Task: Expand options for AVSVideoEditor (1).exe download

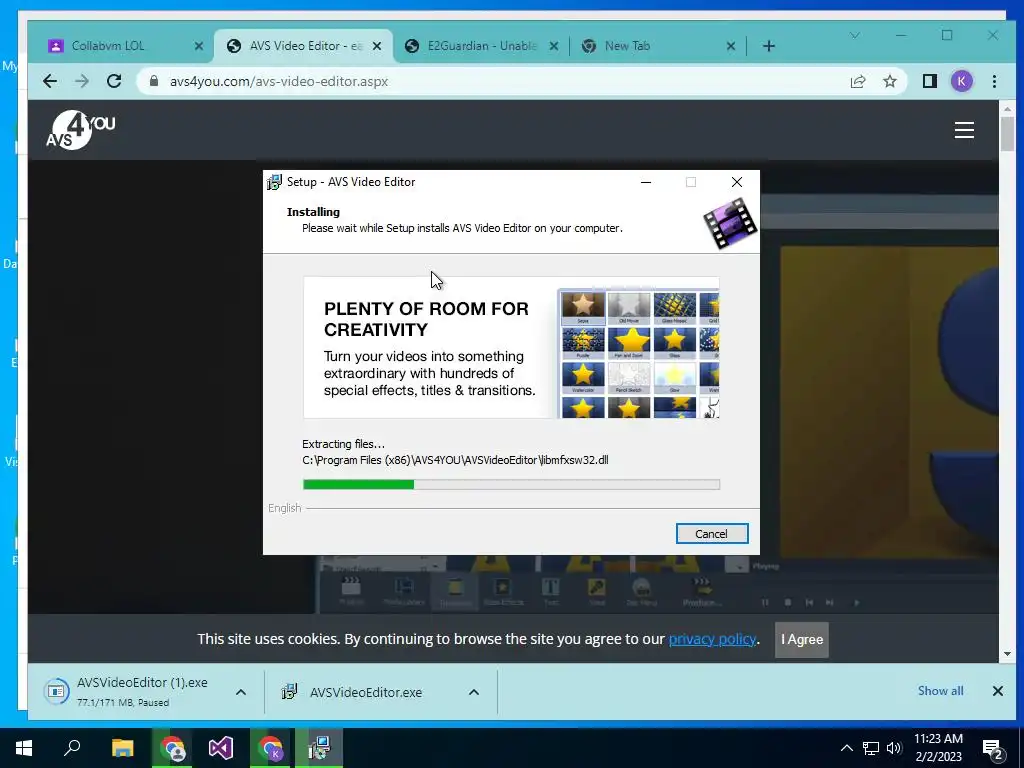Action: pos(240,692)
